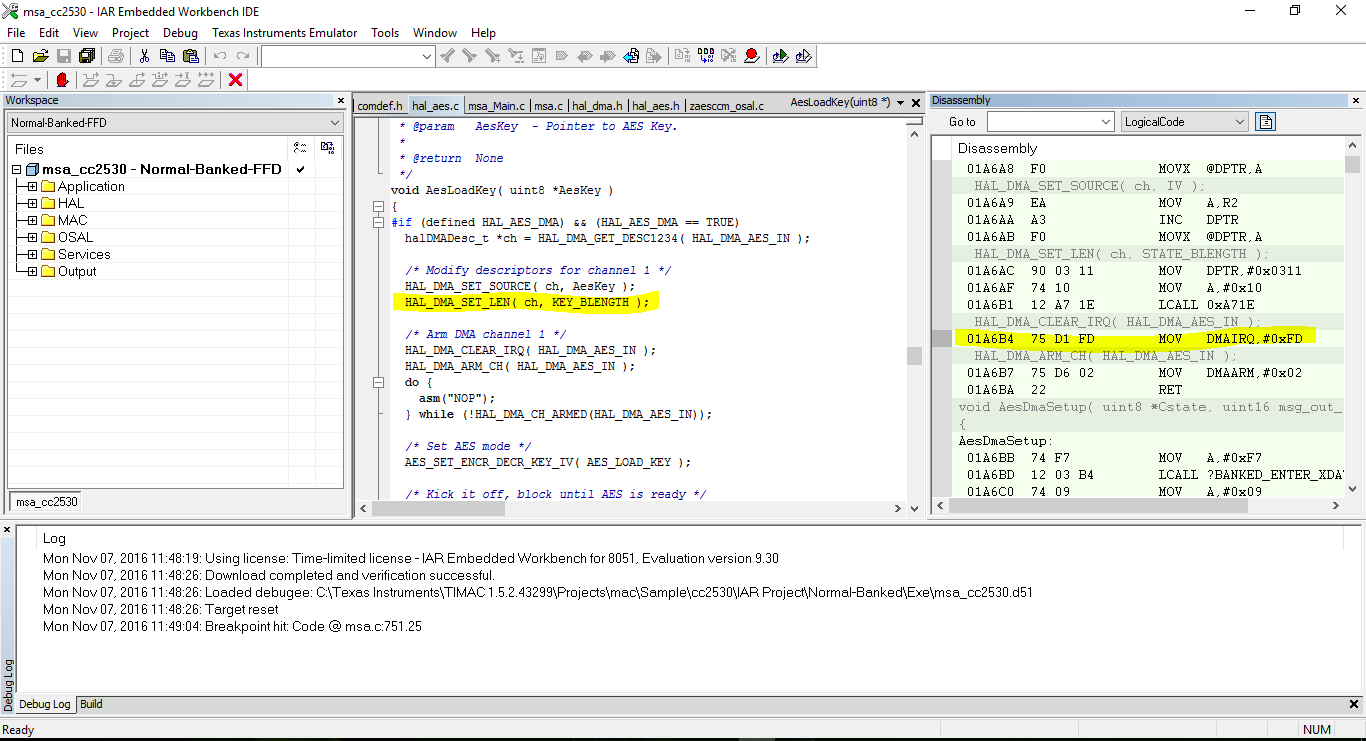Viewport: 1366px width, 741px height.
Task: Open the quick search combo box in toolbar
Action: pos(348,57)
